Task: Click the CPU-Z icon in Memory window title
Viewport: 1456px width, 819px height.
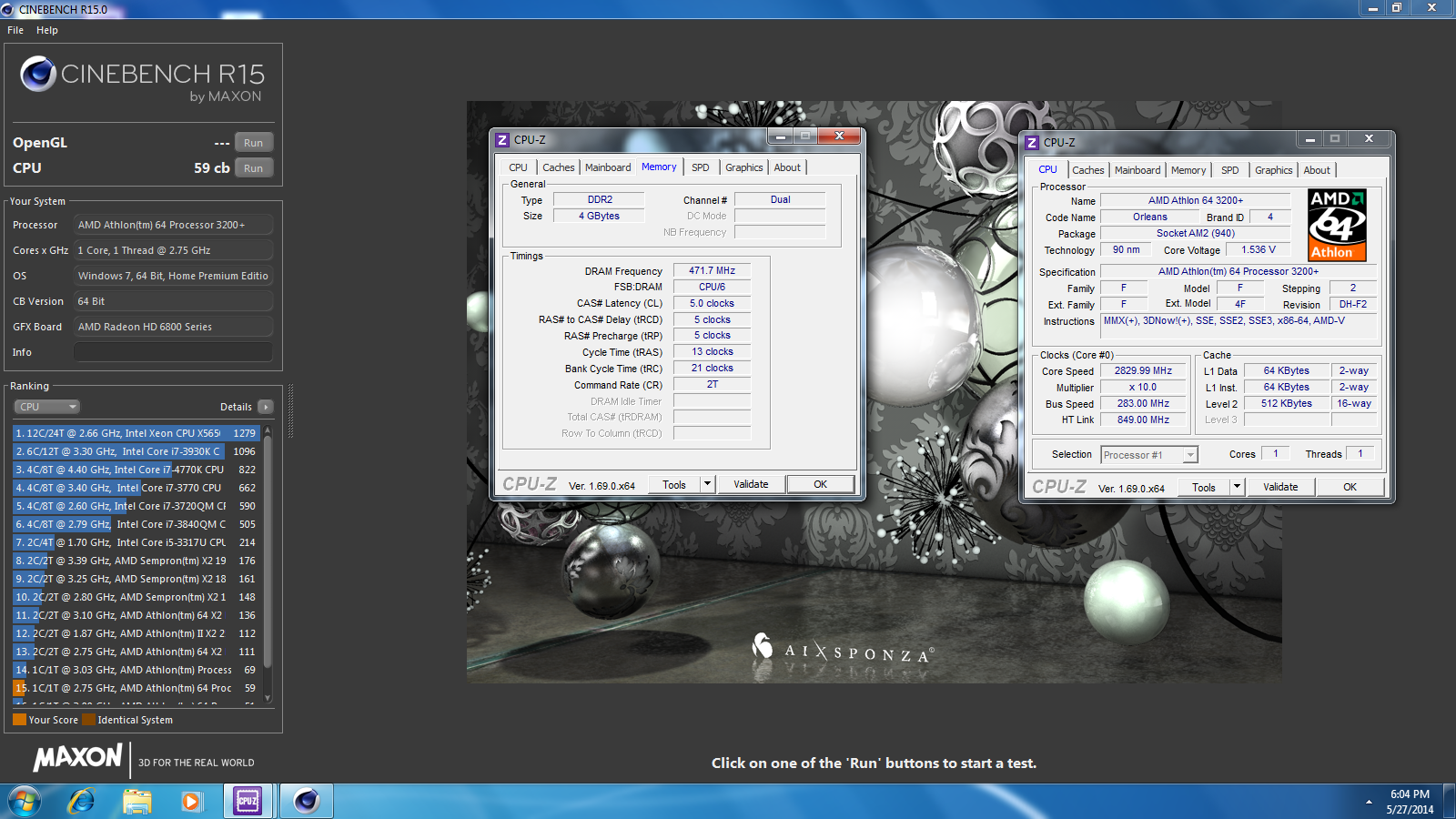Action: (502, 140)
